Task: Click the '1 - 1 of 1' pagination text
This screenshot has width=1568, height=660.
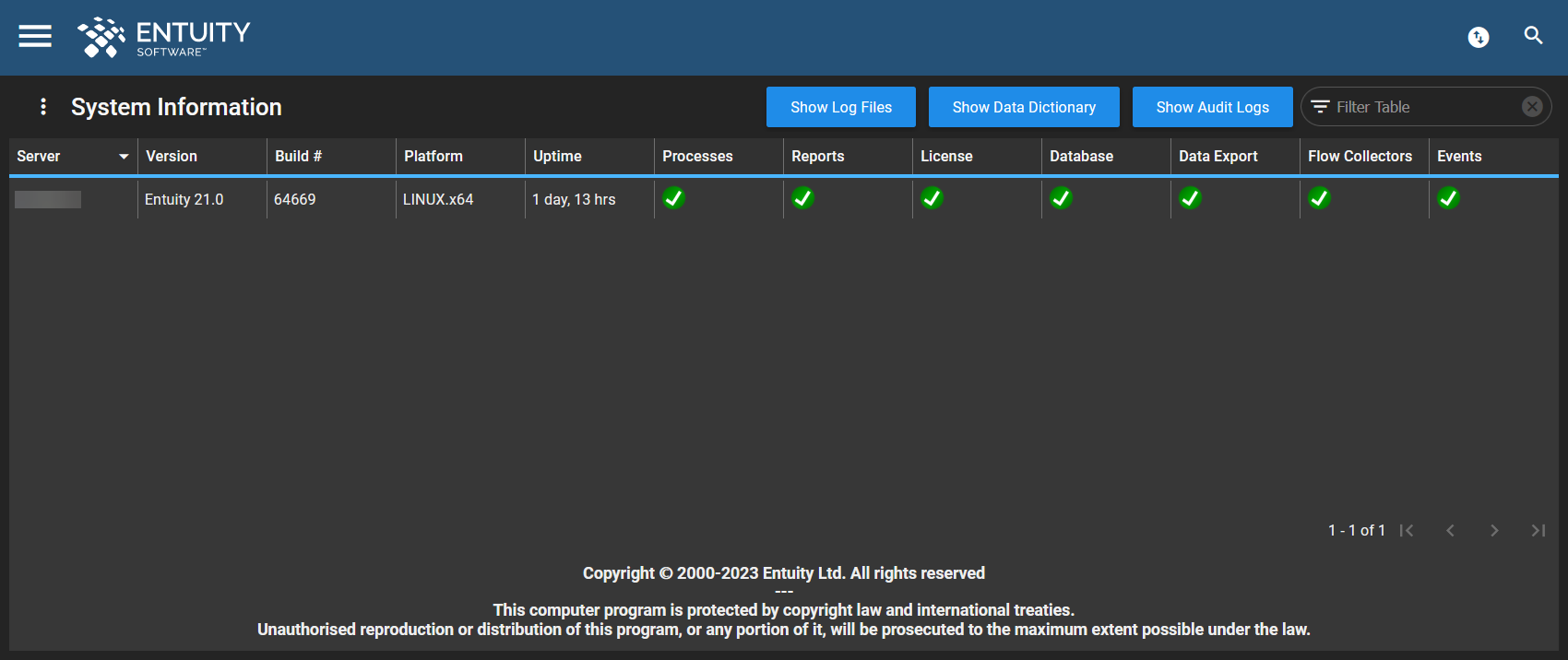Action: tap(1357, 530)
